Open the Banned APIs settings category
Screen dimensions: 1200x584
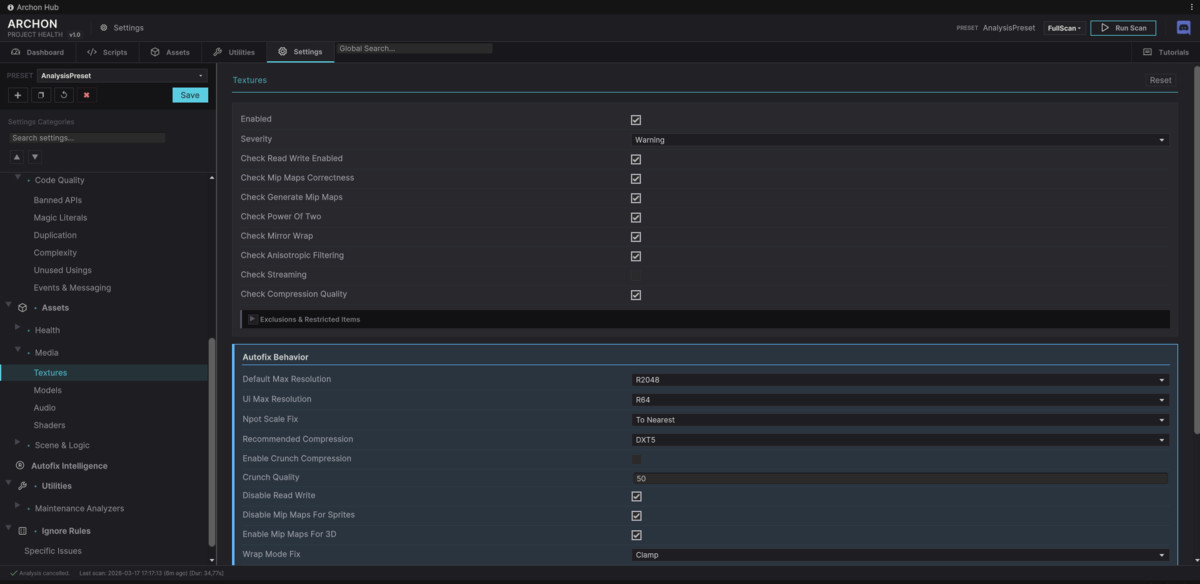pyautogui.click(x=57, y=200)
